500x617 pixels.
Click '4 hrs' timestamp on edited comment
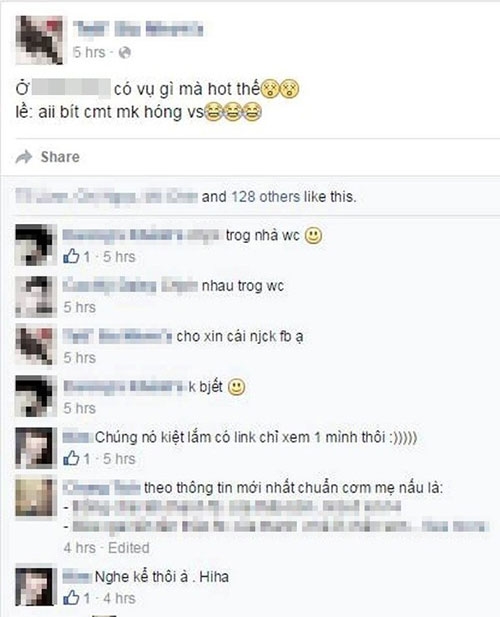79,547
